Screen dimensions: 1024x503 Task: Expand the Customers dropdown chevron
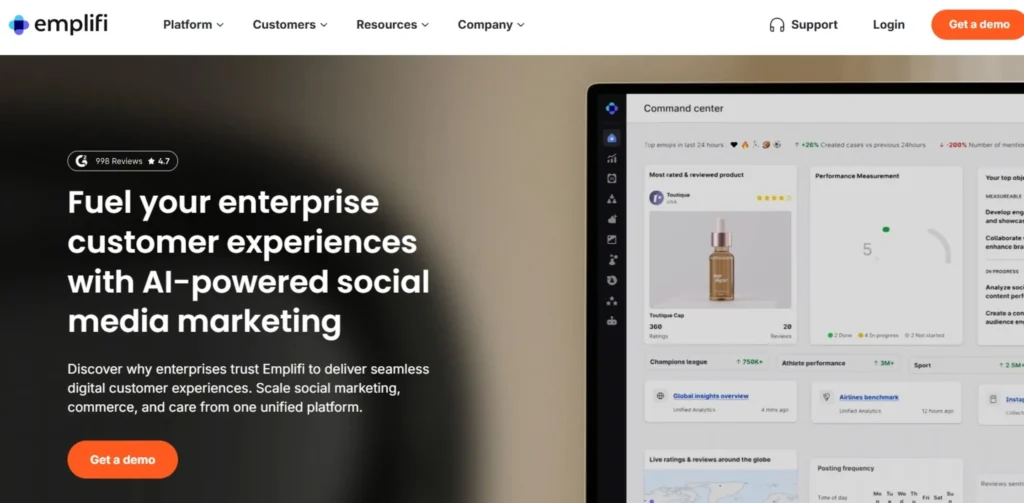(x=323, y=25)
